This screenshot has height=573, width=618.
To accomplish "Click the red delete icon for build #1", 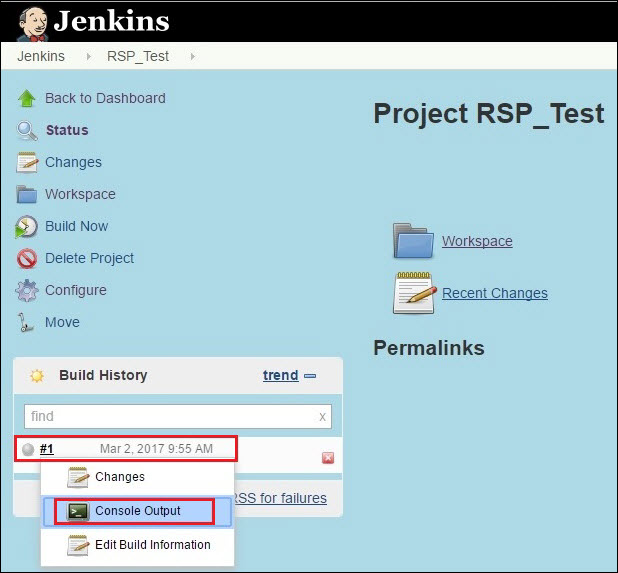I will tap(328, 458).
